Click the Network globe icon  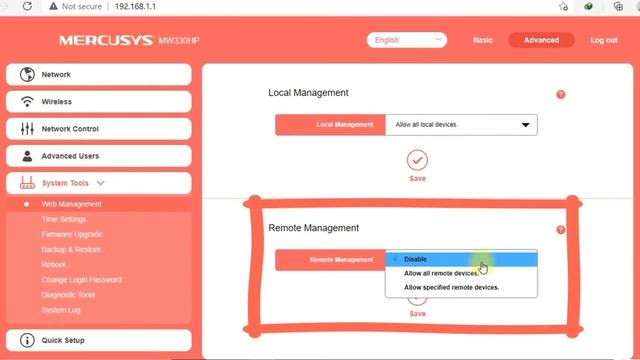pos(27,75)
